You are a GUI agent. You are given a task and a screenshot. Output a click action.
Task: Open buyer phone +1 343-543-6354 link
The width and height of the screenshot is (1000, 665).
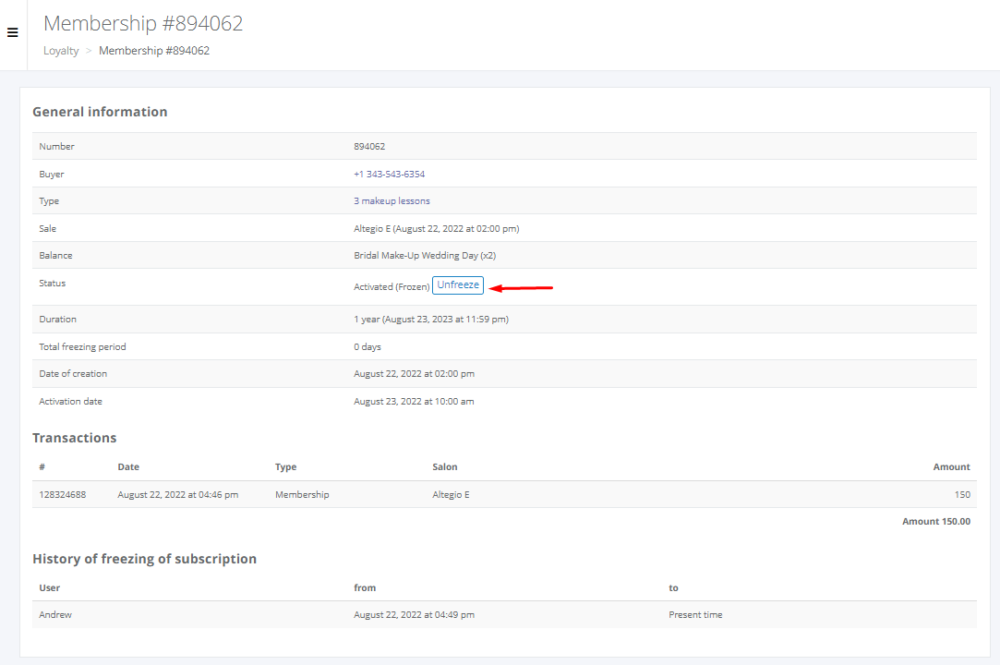389,174
